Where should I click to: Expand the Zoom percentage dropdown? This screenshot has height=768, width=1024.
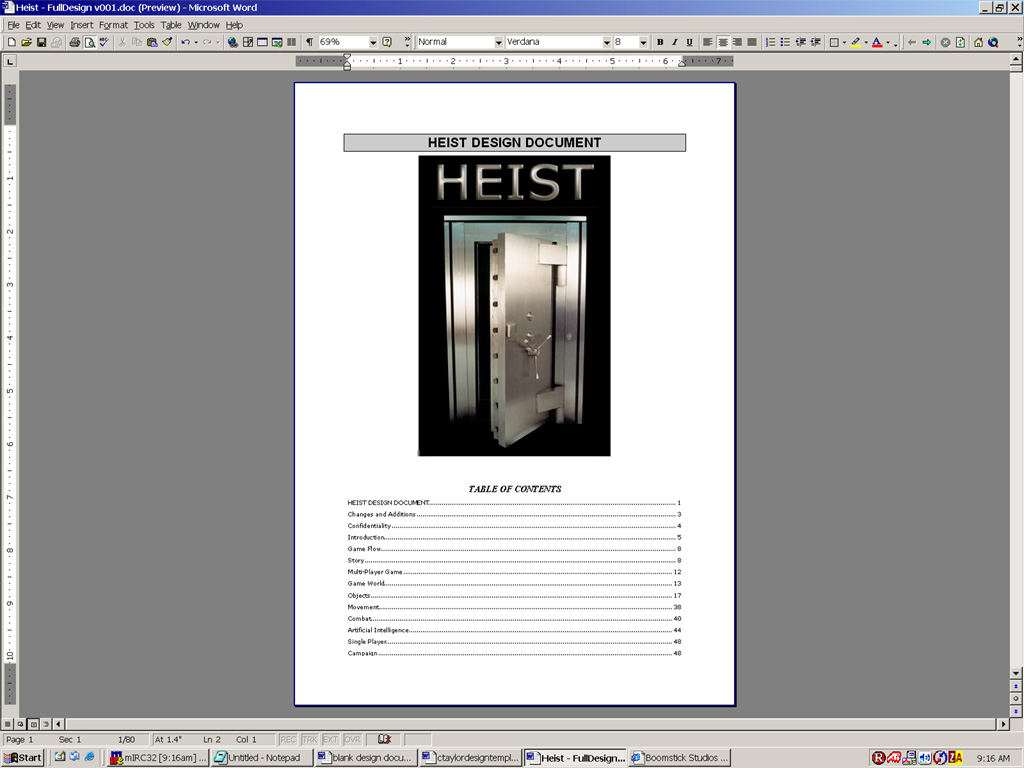pos(372,42)
